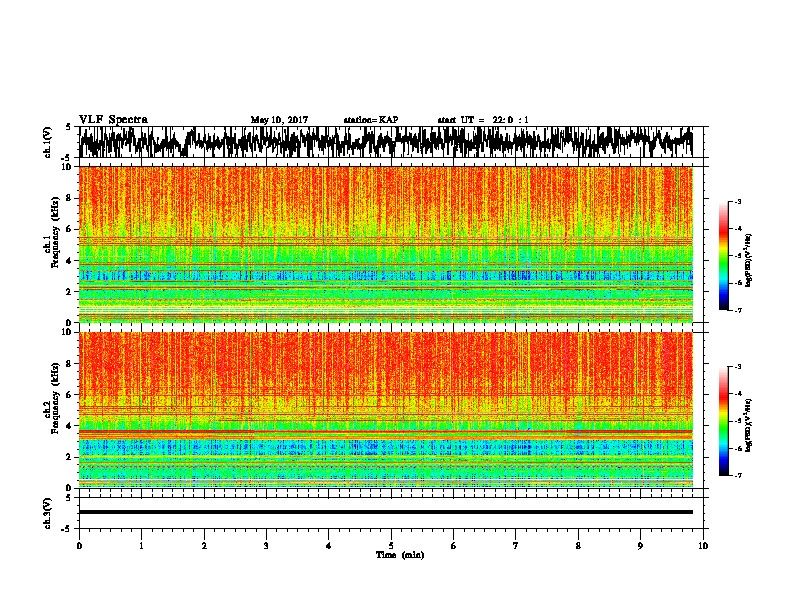This screenshot has width=792, height=612.
Task: Click the ch.2 spectrogram panel
Action: click(386, 410)
